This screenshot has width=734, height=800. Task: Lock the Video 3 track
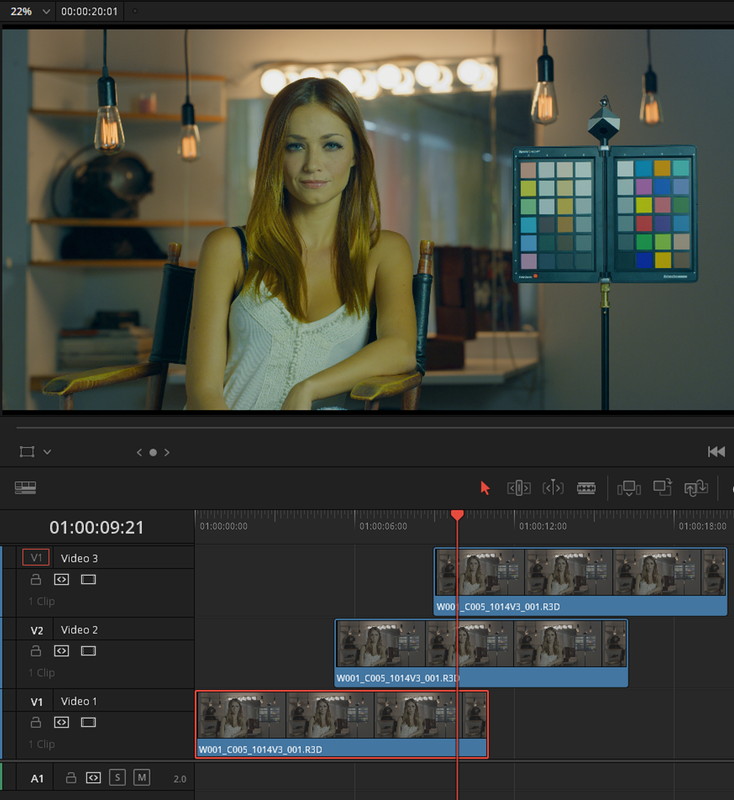coord(36,580)
